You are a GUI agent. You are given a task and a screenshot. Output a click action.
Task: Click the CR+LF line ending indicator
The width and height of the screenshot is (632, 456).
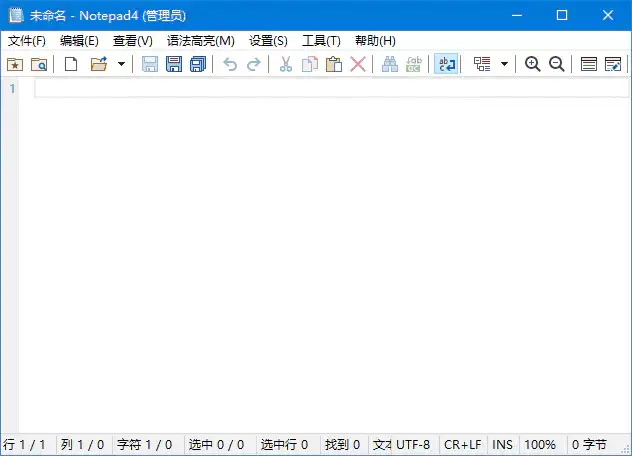click(463, 445)
